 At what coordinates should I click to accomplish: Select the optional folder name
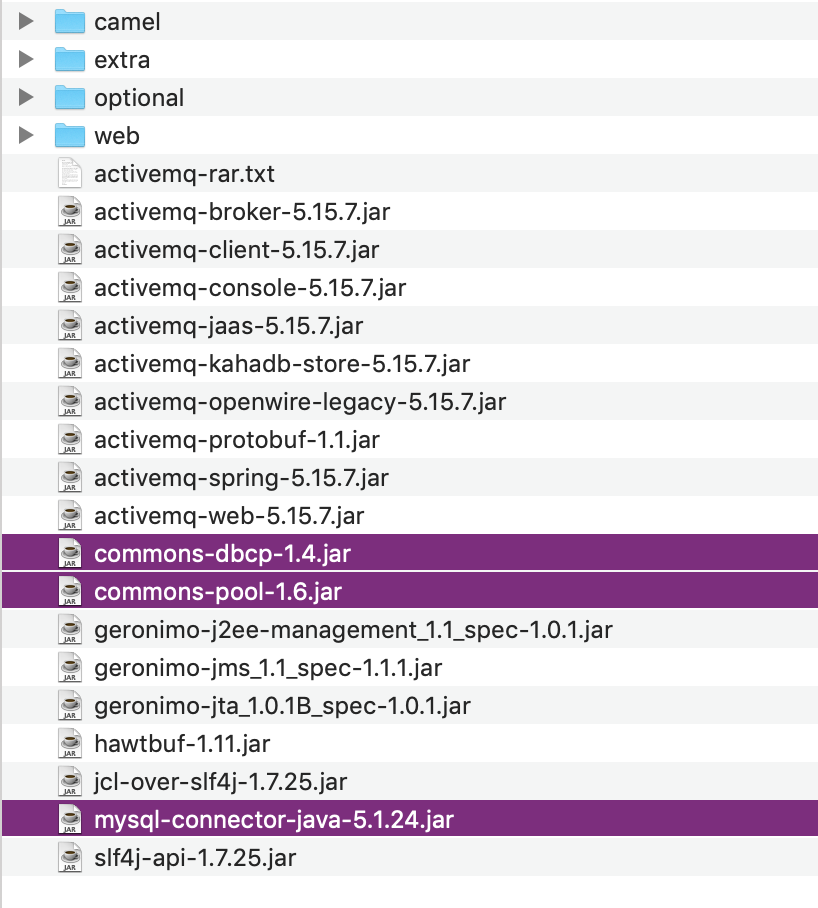(139, 98)
